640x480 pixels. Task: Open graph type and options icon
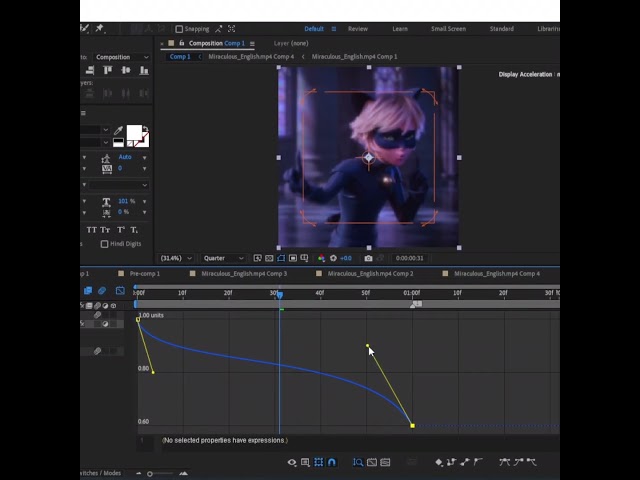pos(305,462)
